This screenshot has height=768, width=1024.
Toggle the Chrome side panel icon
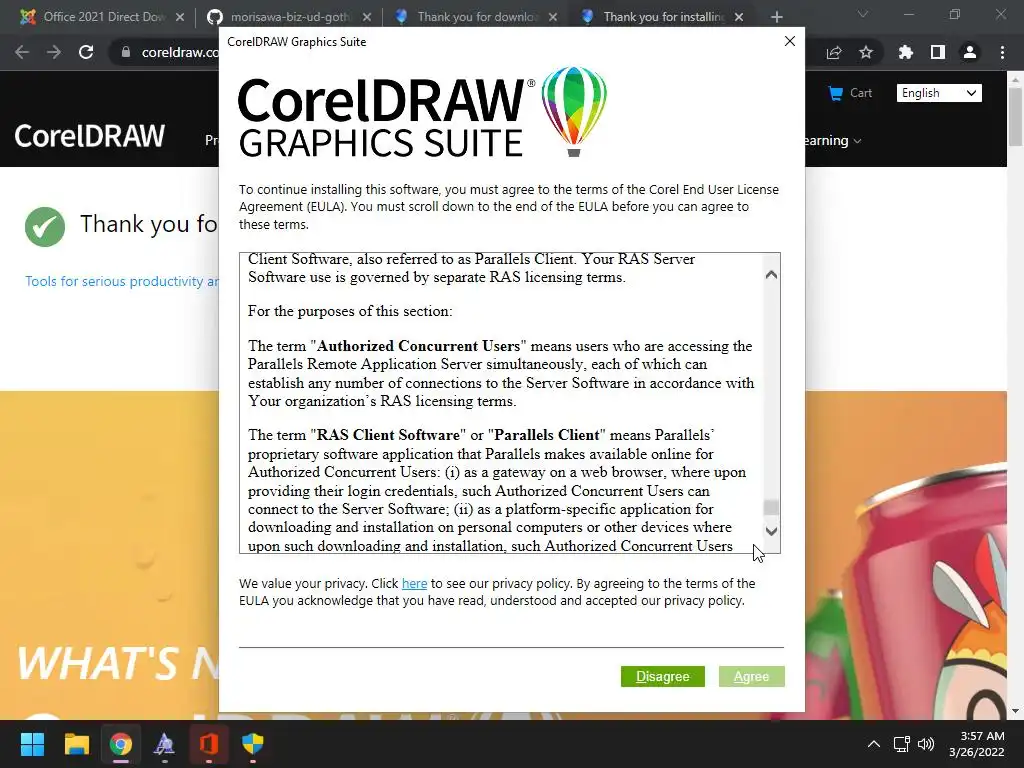click(938, 52)
